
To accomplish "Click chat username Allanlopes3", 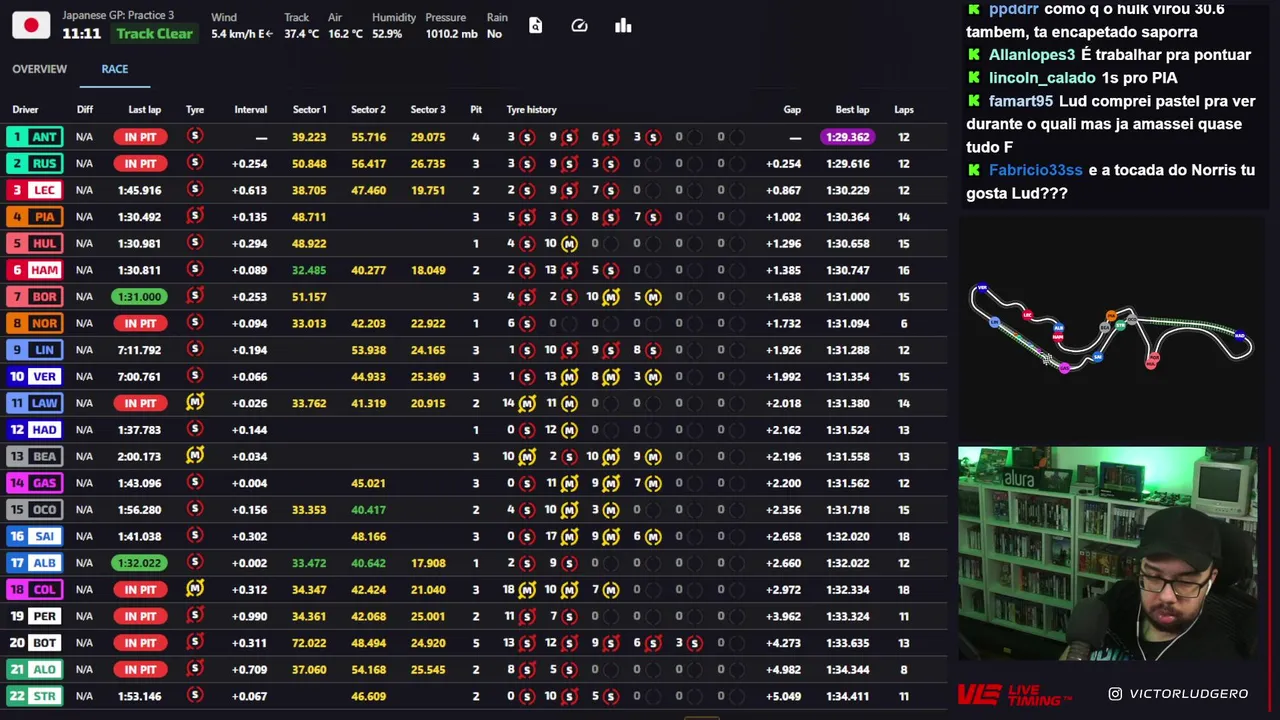I will pyautogui.click(x=1032, y=55).
